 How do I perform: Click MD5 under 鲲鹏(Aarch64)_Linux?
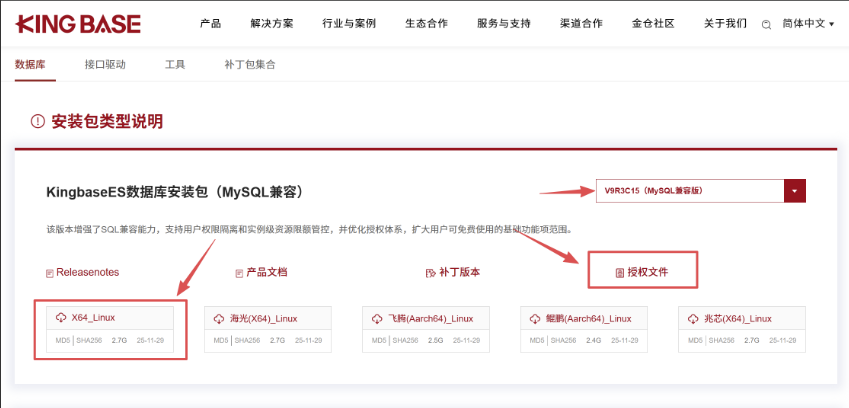click(536, 341)
